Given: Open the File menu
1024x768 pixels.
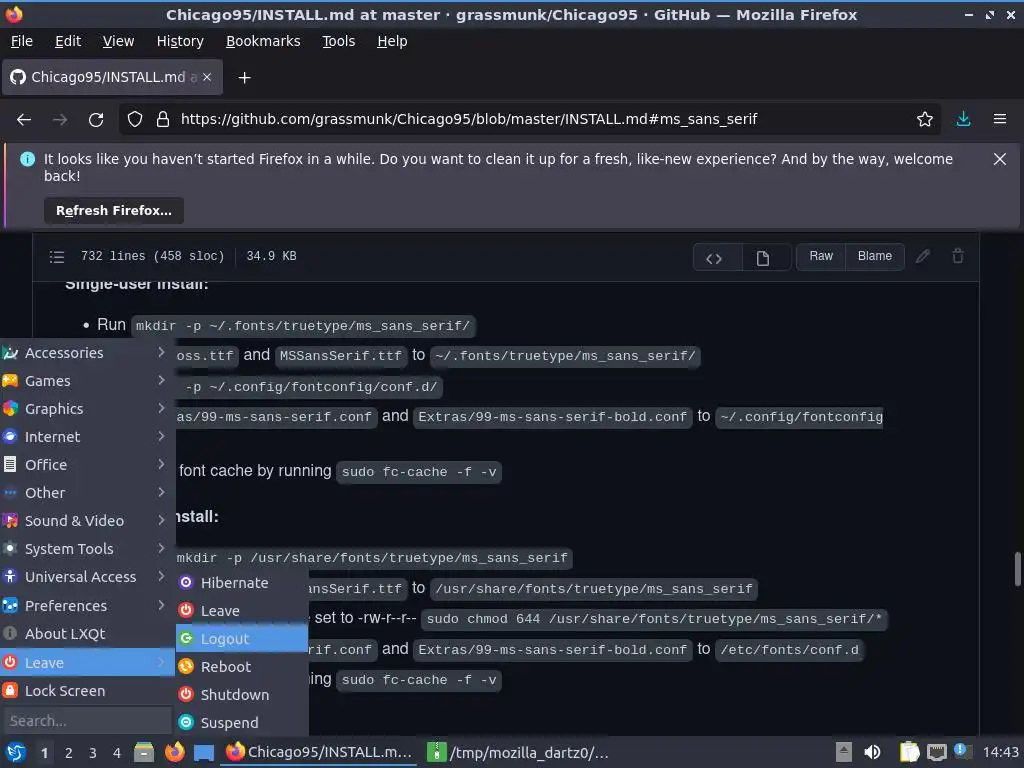Looking at the screenshot, I should click(x=22, y=41).
